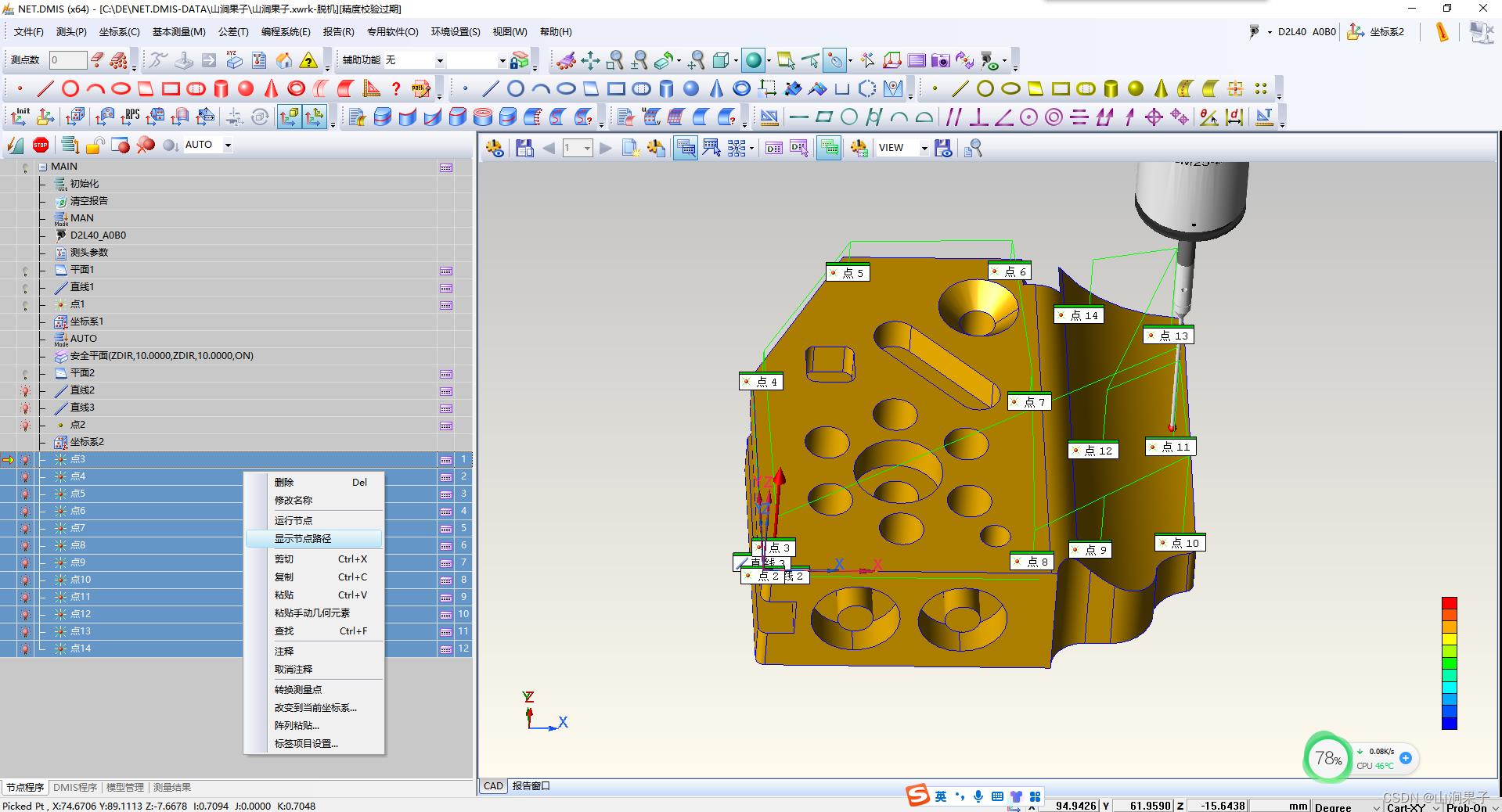Choose 阵列粘贴... in context menu
This screenshot has width=1502, height=812.
[314, 725]
